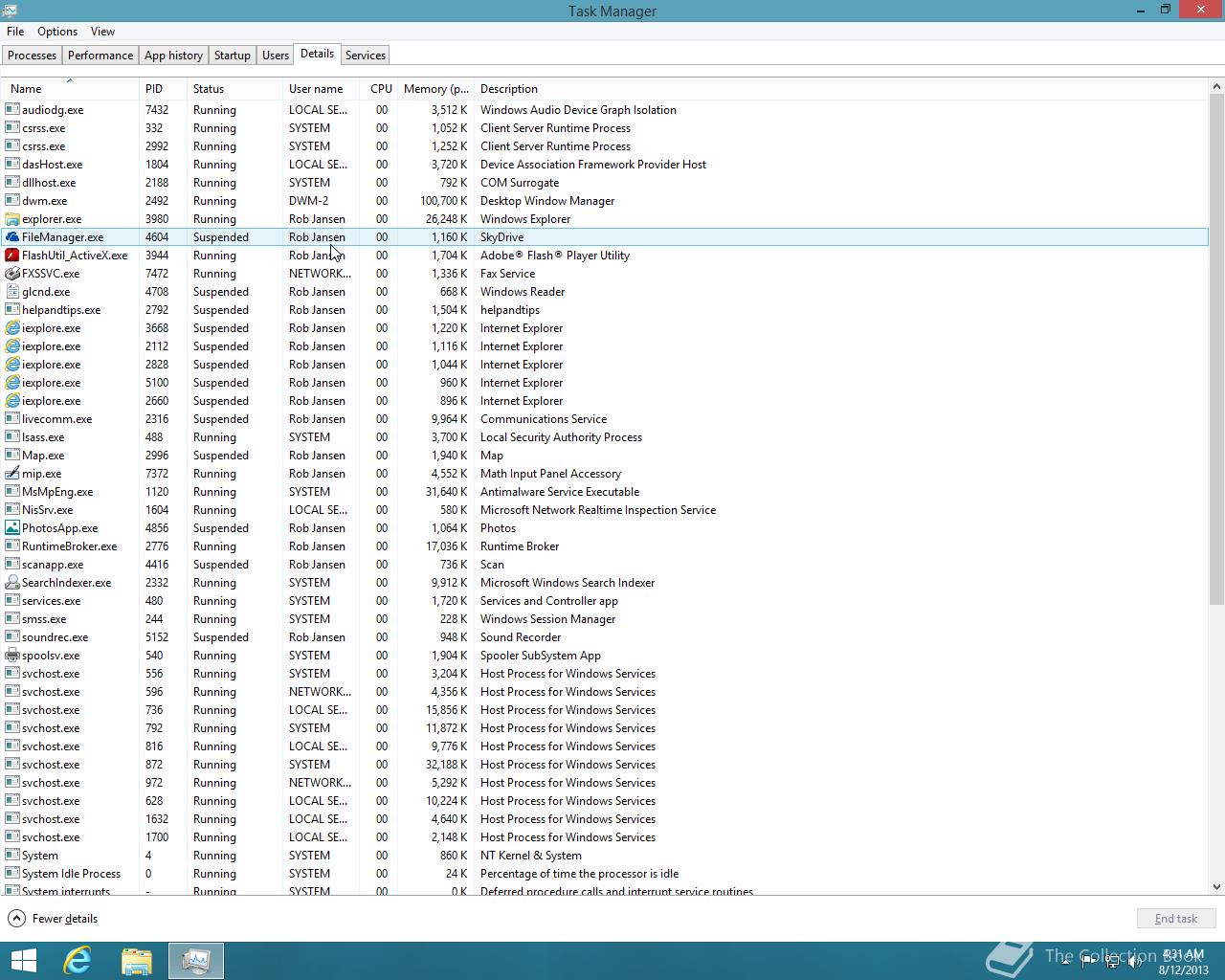Click the iexplore.exe icon with PID 3668
The image size is (1225, 980).
(x=12, y=327)
